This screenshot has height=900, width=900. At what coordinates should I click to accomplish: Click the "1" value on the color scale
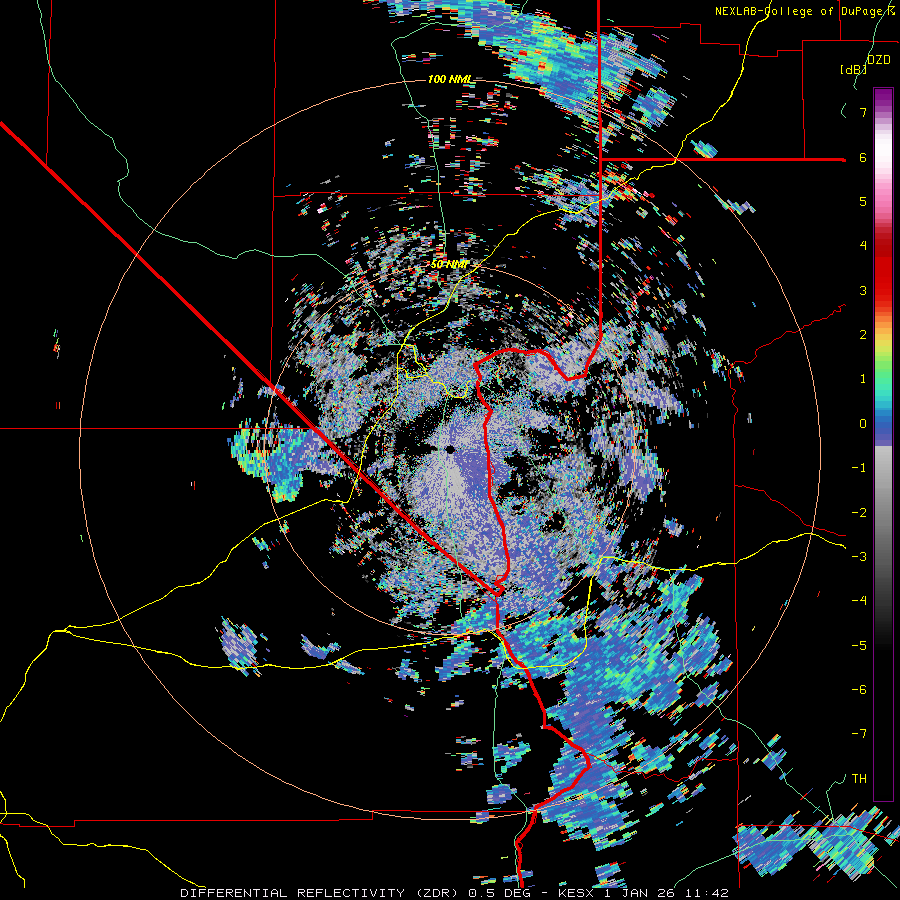(x=863, y=379)
